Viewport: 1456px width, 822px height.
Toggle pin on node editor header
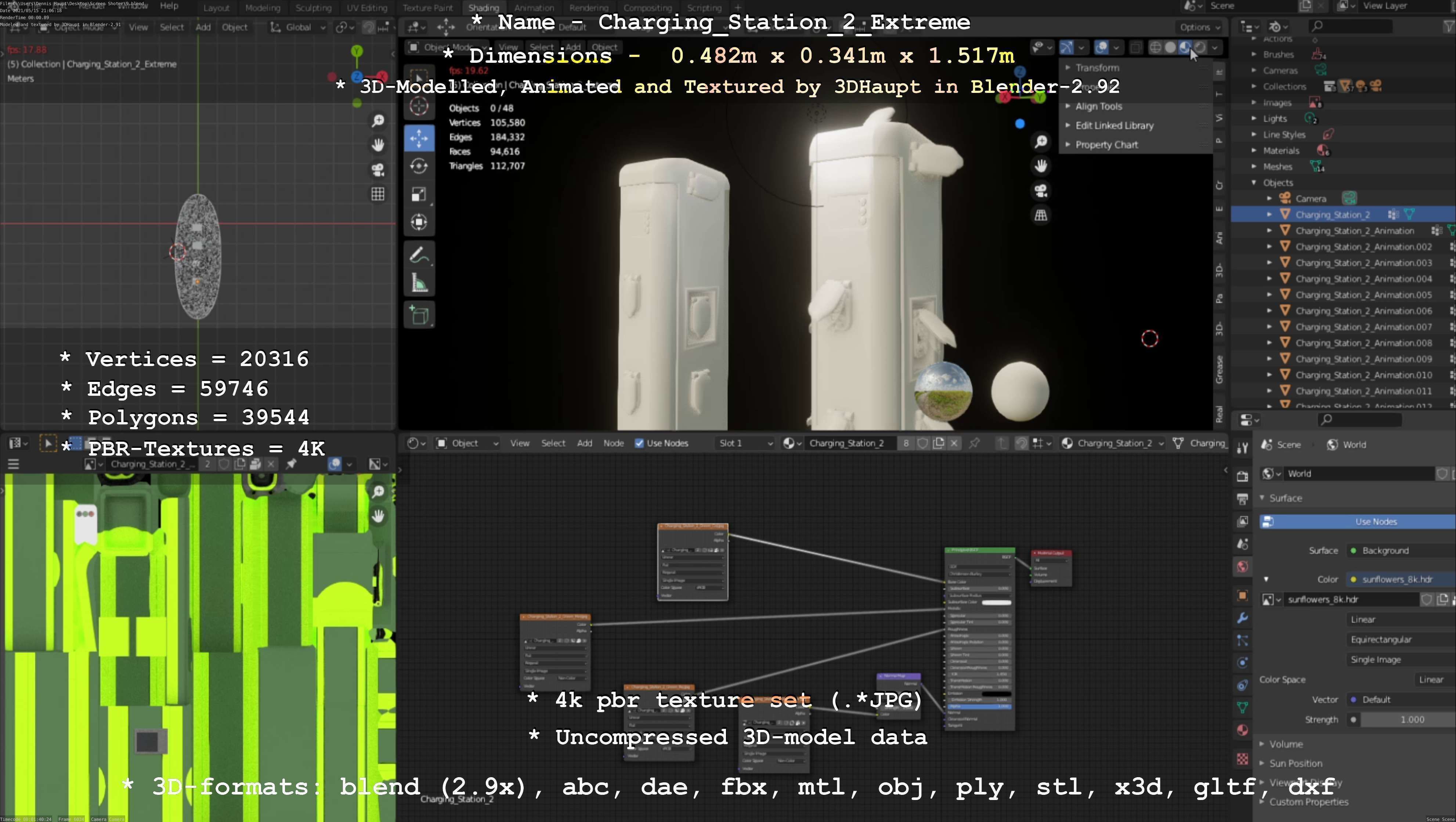[975, 443]
